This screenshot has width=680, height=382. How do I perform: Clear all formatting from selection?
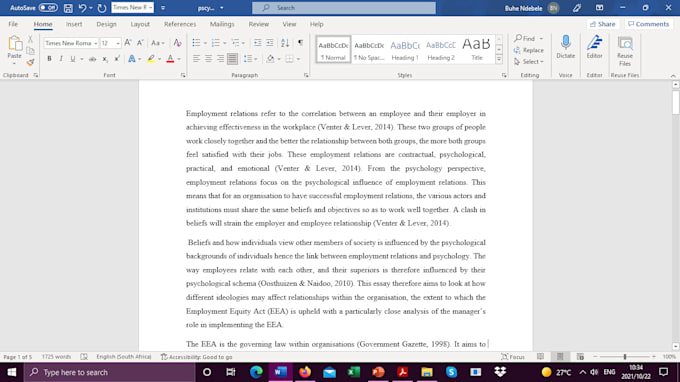[177, 43]
